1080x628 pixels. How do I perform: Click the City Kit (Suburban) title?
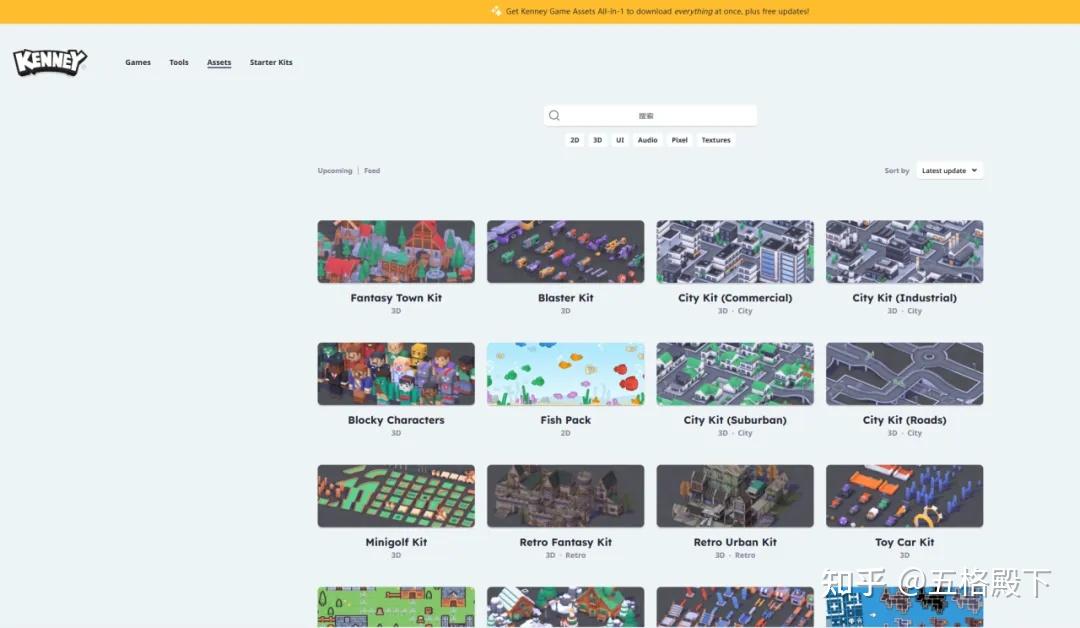[x=735, y=420]
